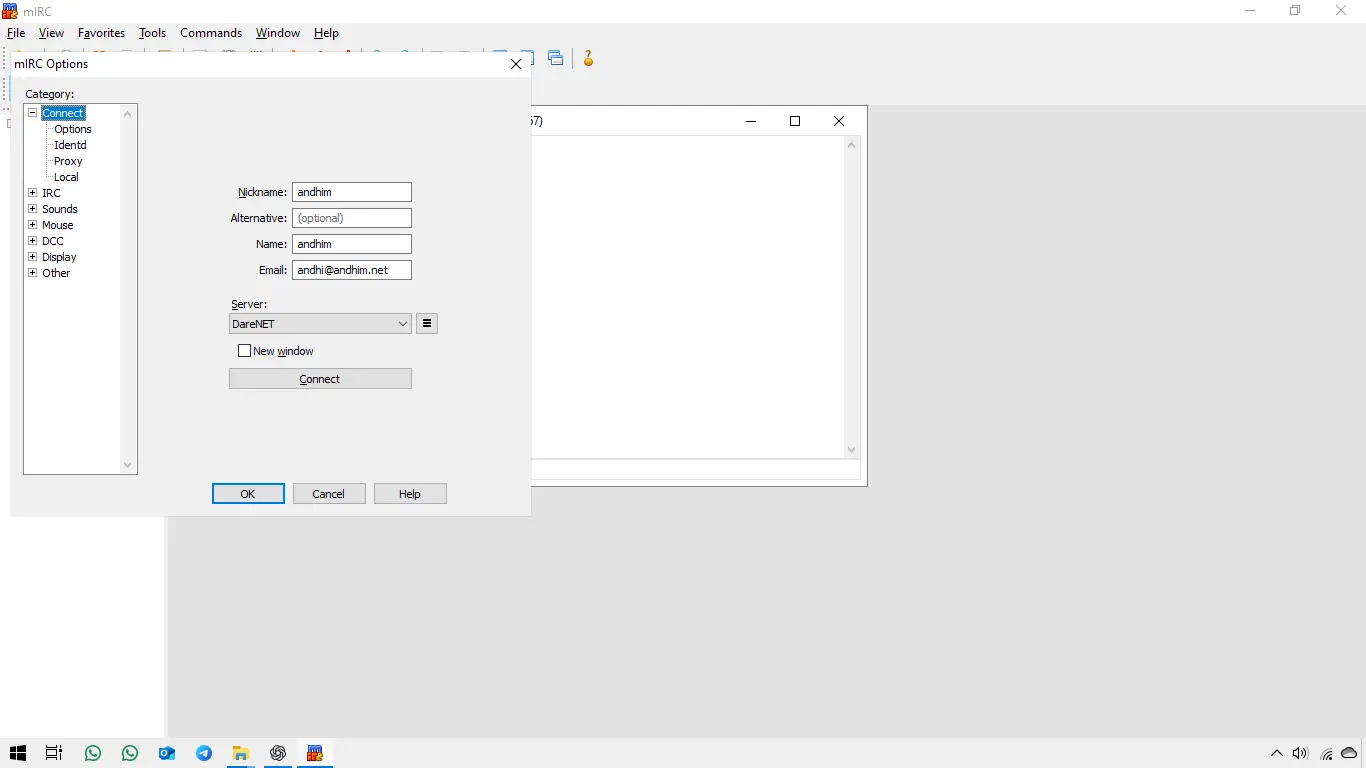
Task: Expand the IRC category
Action: tap(32, 193)
